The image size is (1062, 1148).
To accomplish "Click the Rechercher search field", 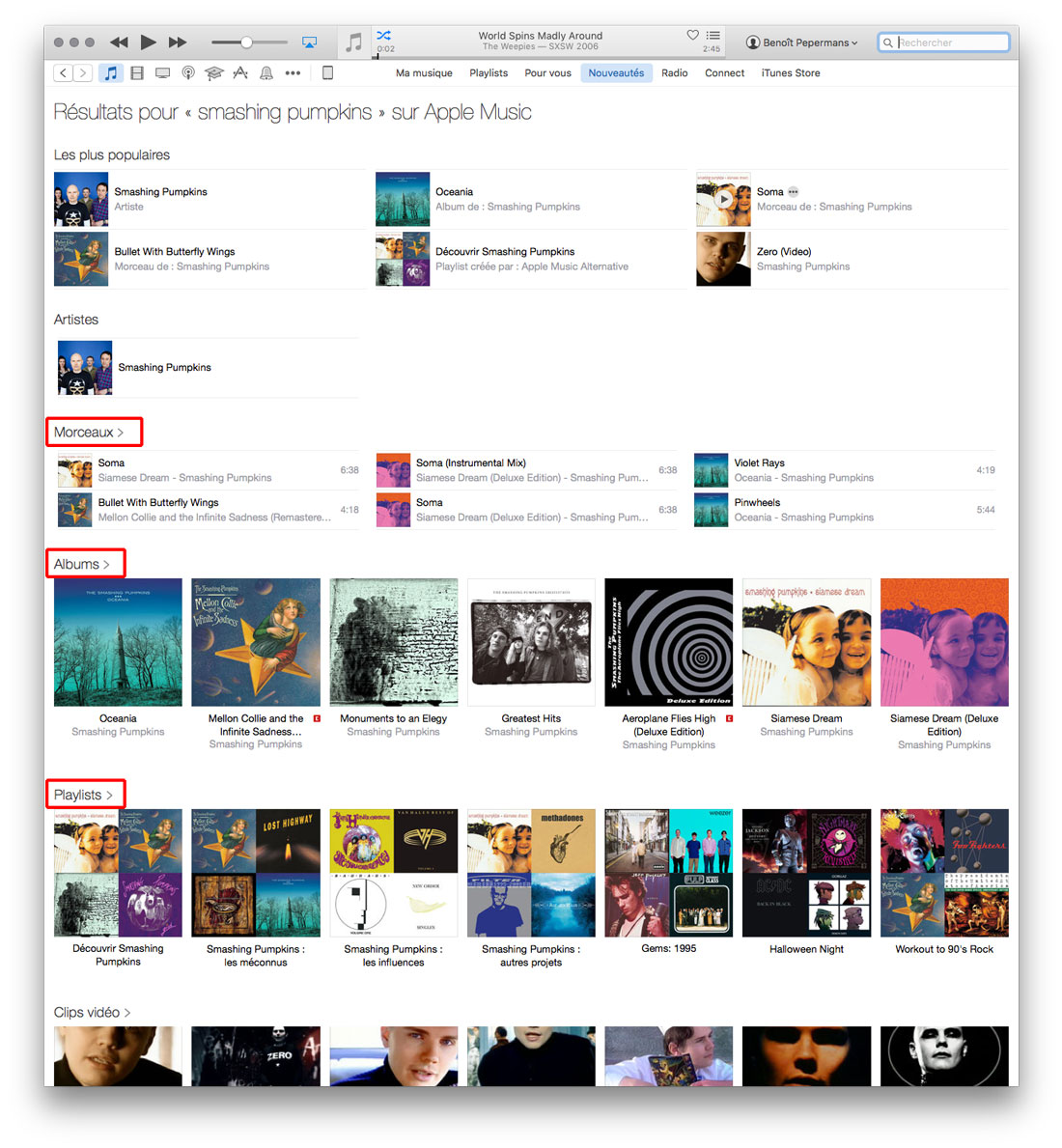I will click(943, 42).
